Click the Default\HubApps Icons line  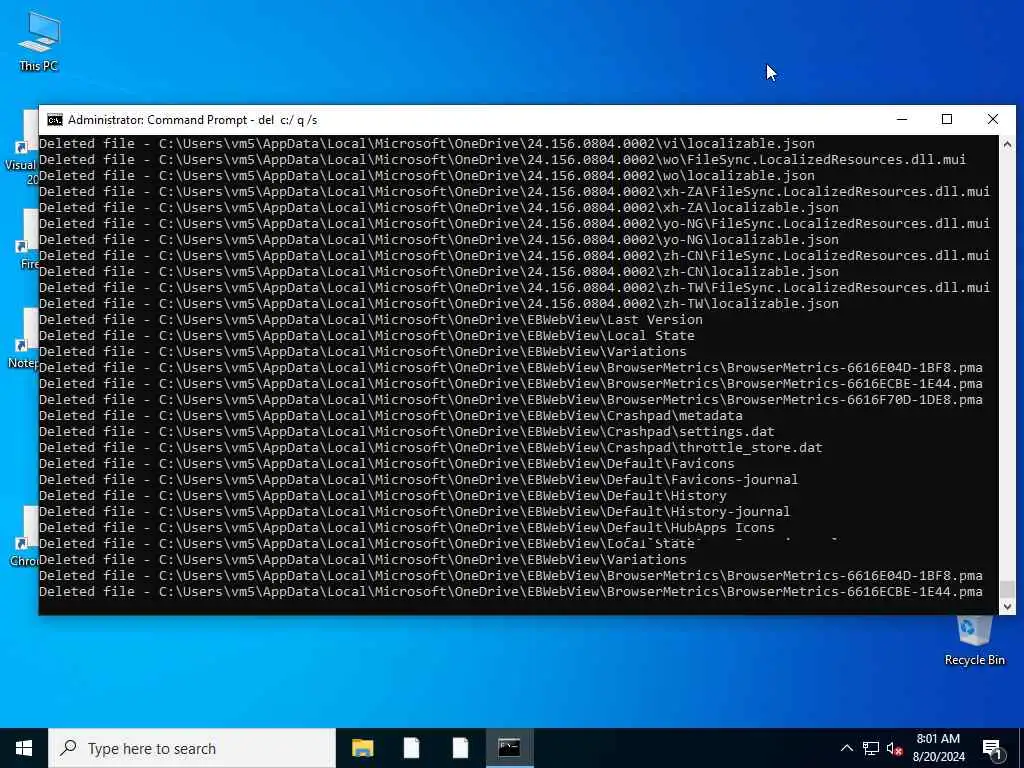407,528
